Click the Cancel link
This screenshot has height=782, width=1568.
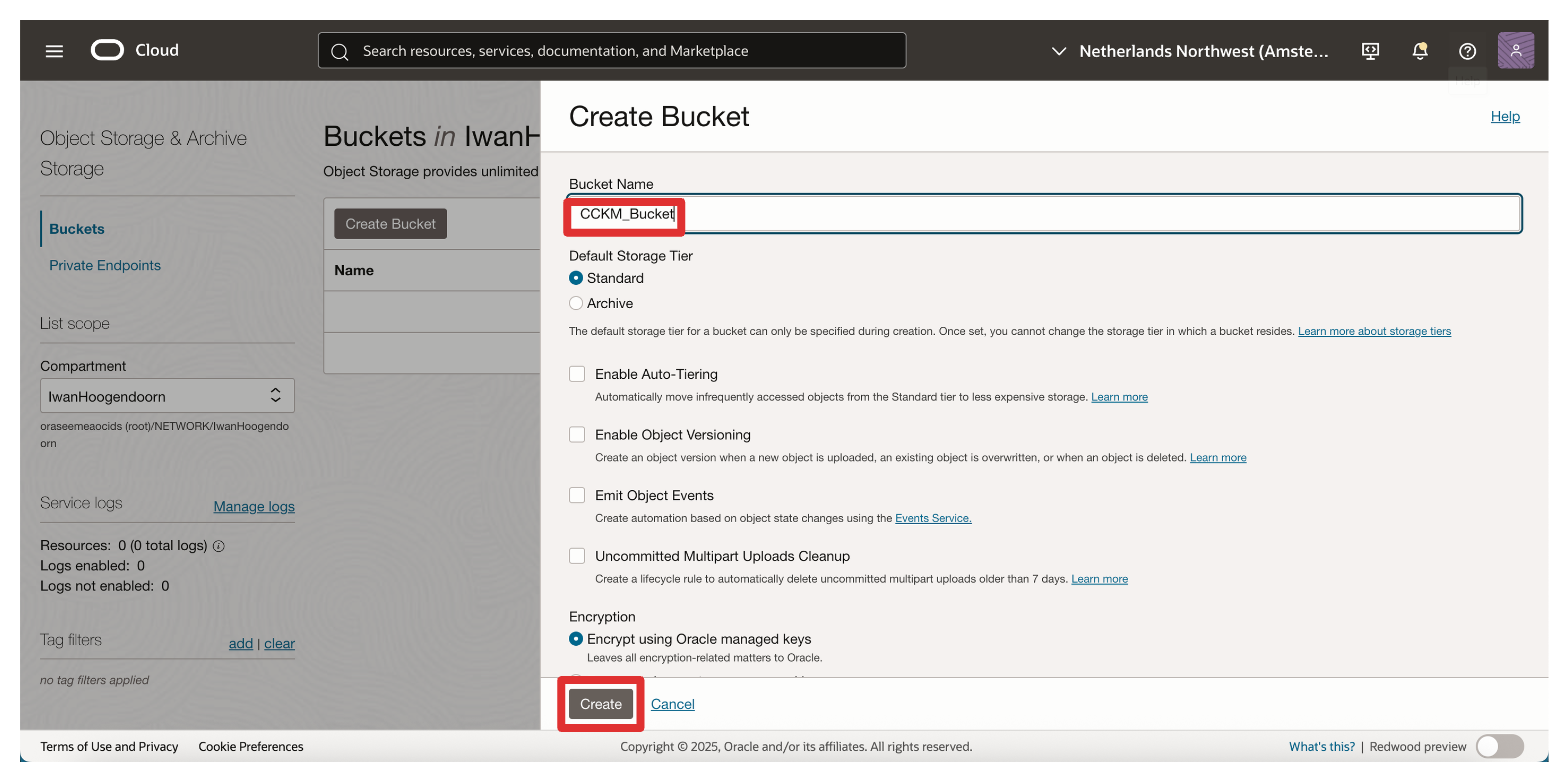672,704
